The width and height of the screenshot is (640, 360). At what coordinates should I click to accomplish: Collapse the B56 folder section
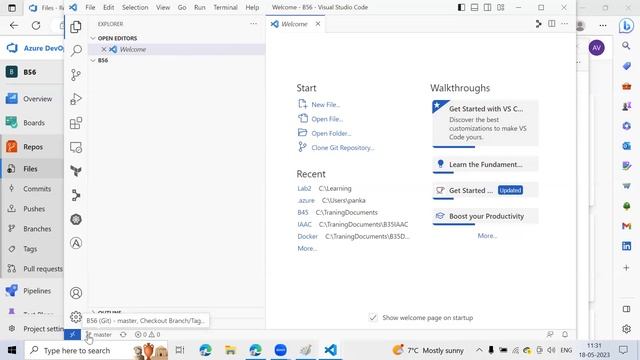(177, 60)
